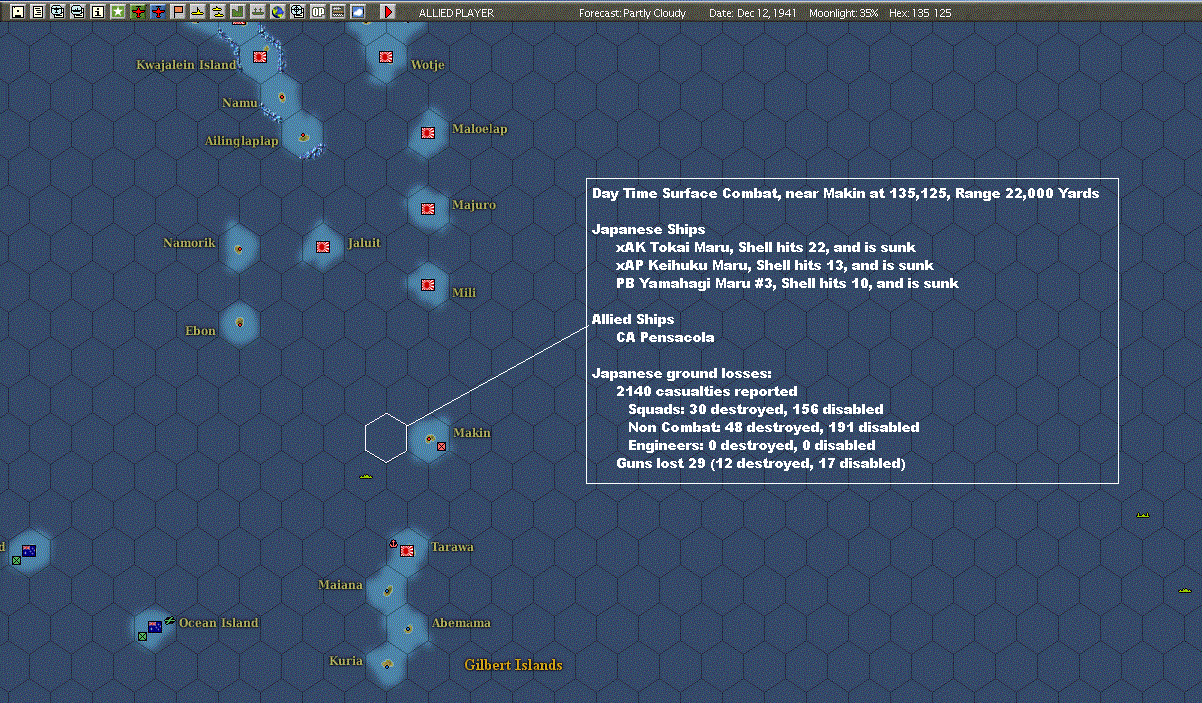
Task: Click the Ocean Island map label
Action: (x=219, y=623)
